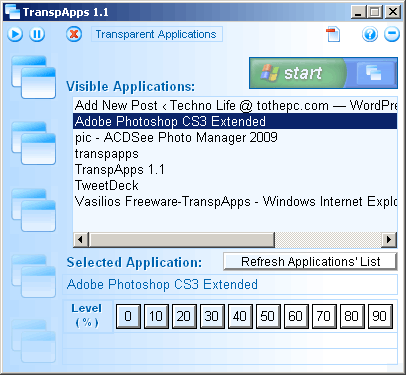Select 'Adobe Photoshop CS3 Extended' in list
The image size is (406, 375).
coord(235,121)
